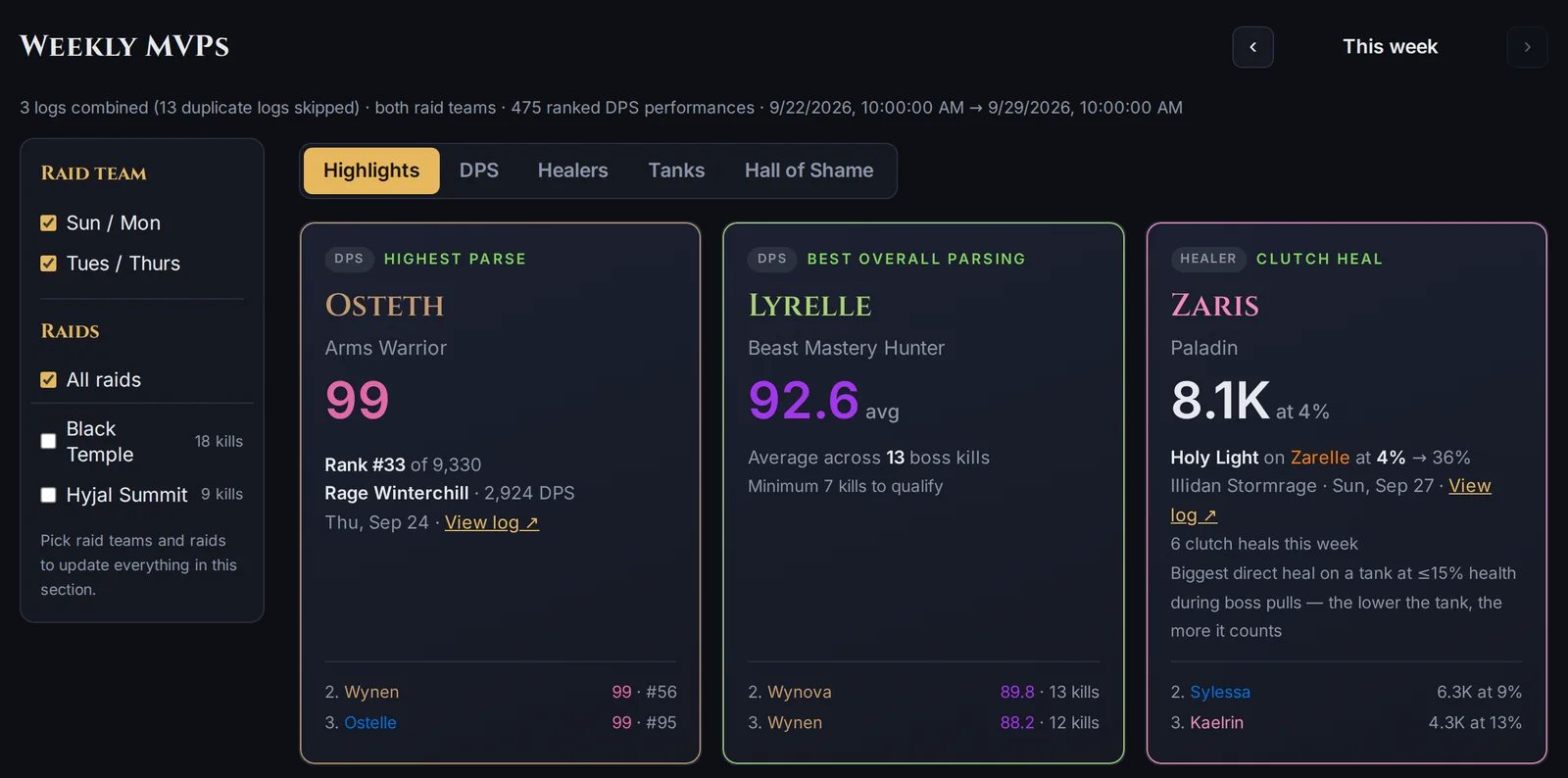Enable the Hyjal Summit raid filter
The width and height of the screenshot is (1568, 778).
(x=48, y=495)
